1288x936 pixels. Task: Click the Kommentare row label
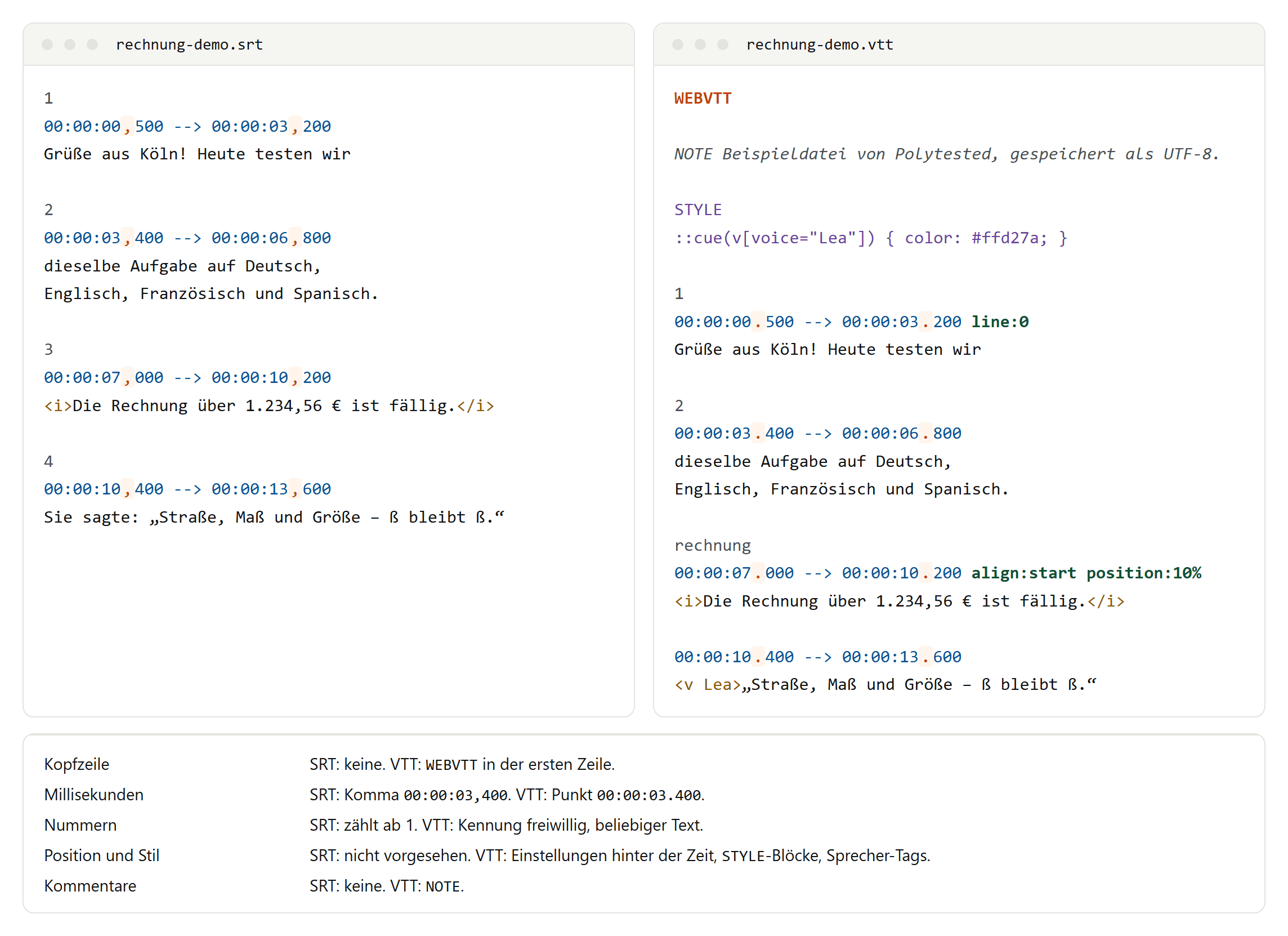[x=90, y=886]
